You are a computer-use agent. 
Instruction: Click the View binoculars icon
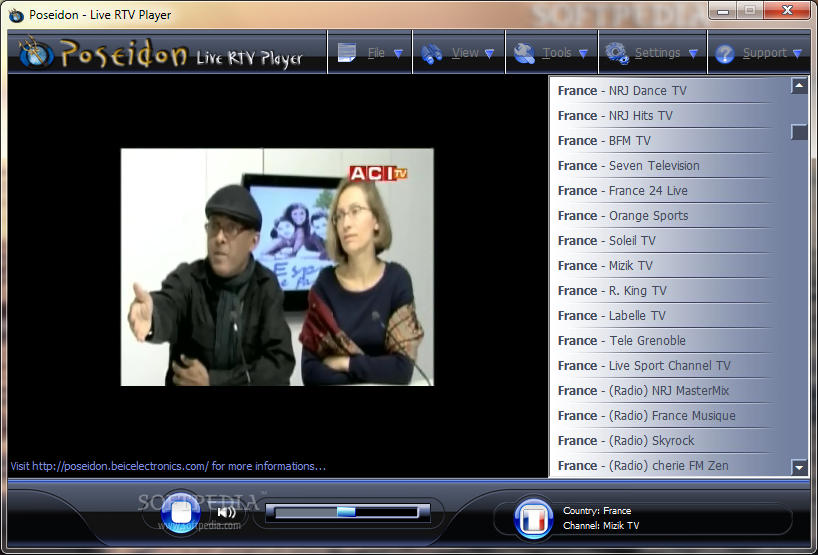(432, 53)
